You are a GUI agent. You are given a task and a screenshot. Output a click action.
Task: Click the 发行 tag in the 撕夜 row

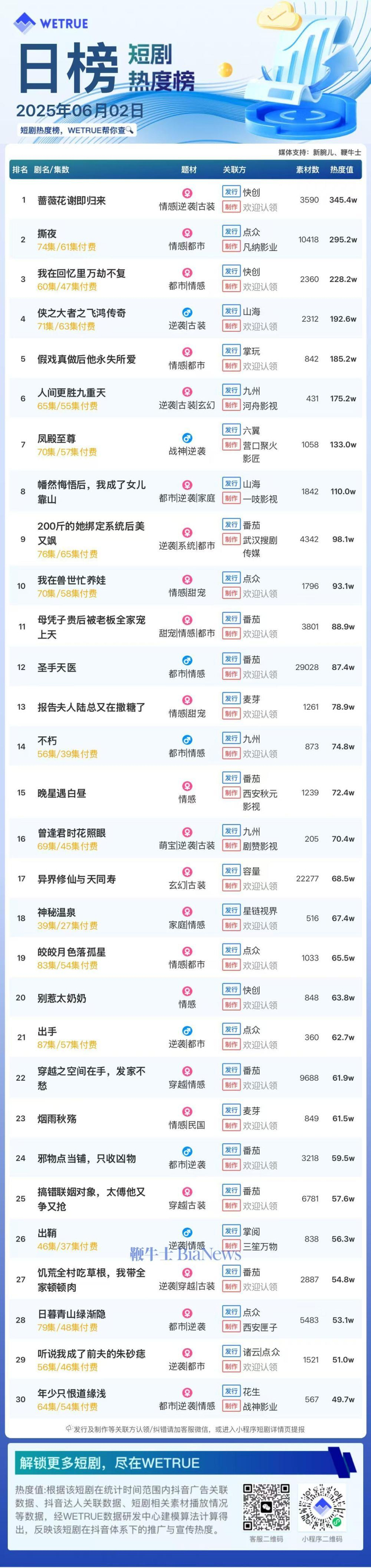pyautogui.click(x=231, y=232)
